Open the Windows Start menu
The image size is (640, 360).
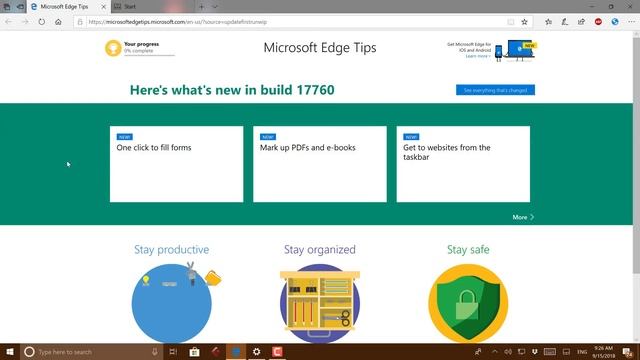click(x=10, y=351)
